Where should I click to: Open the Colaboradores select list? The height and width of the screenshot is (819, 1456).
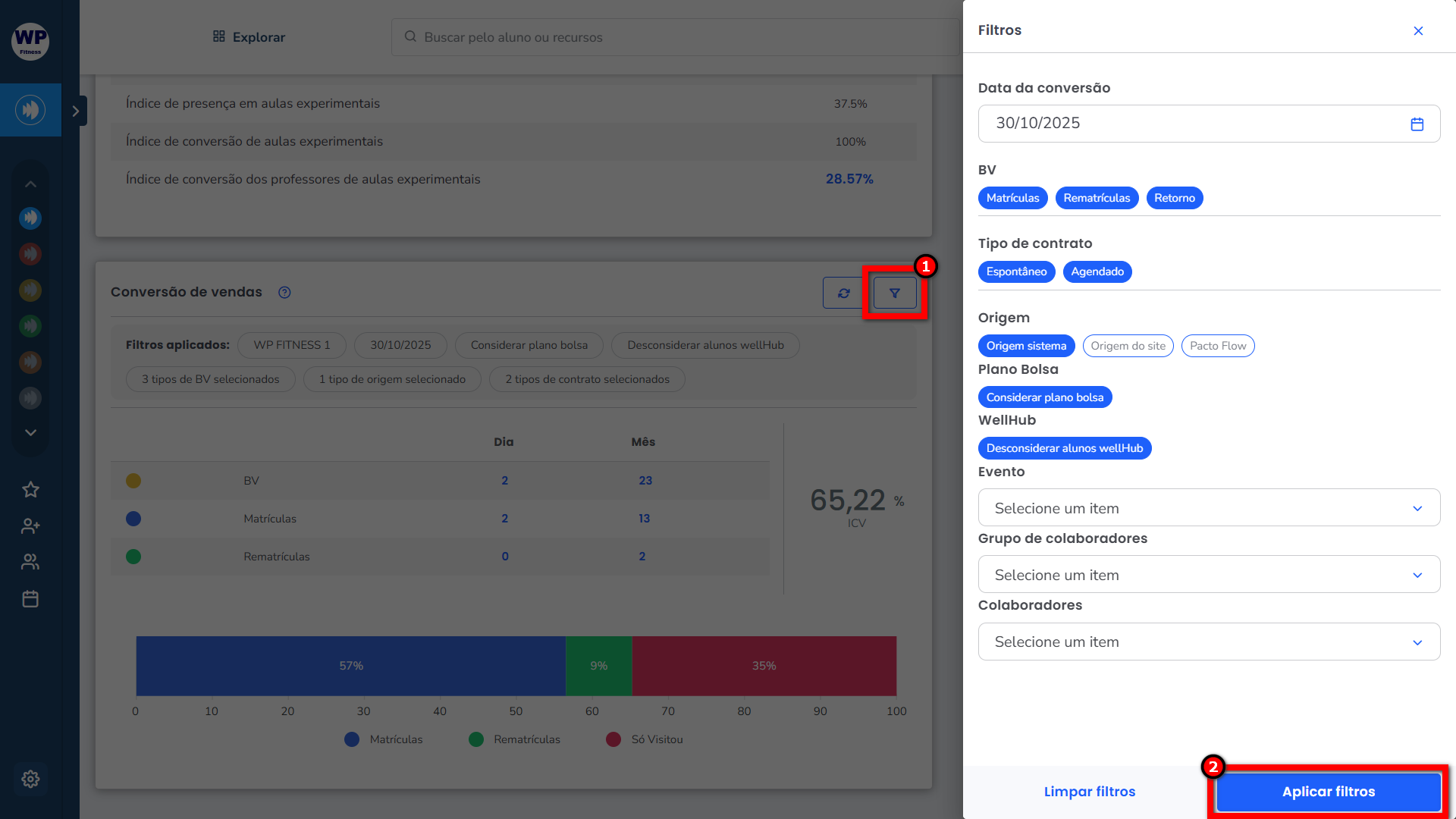tap(1209, 642)
